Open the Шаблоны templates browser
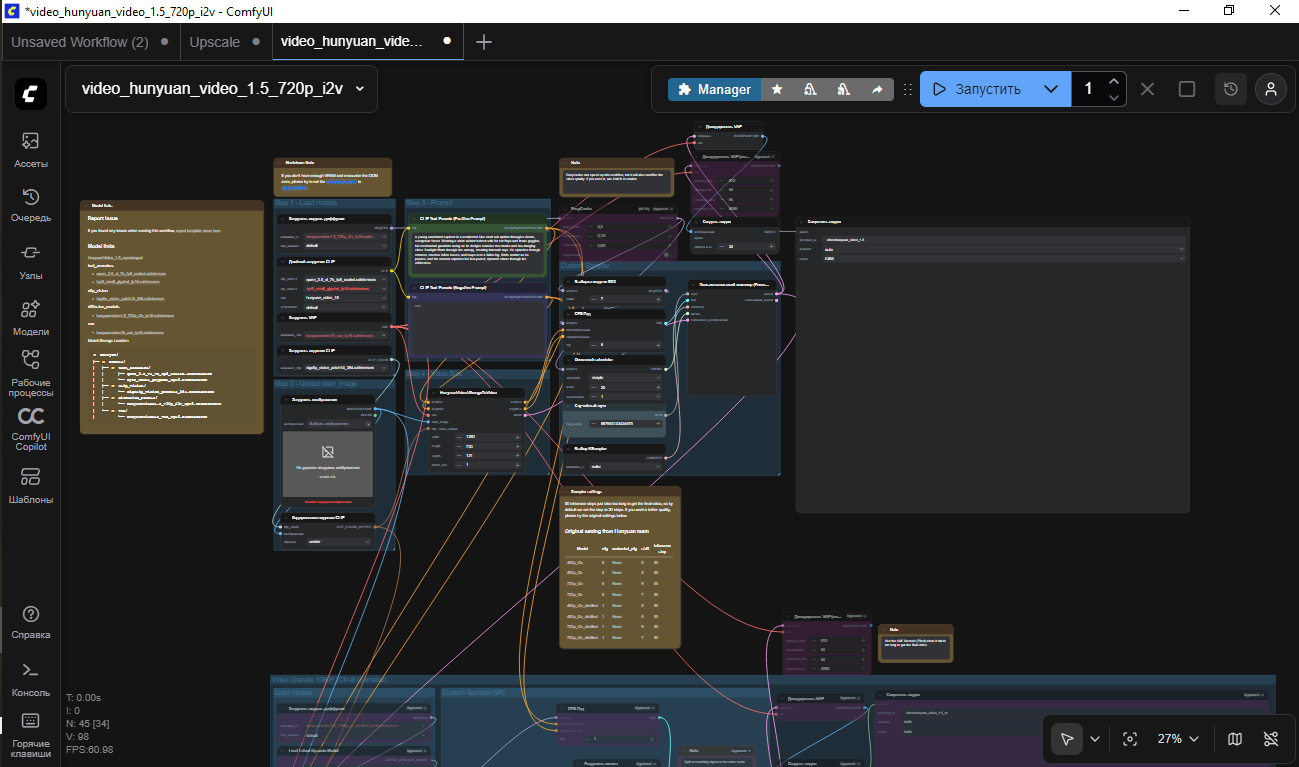 (x=30, y=485)
